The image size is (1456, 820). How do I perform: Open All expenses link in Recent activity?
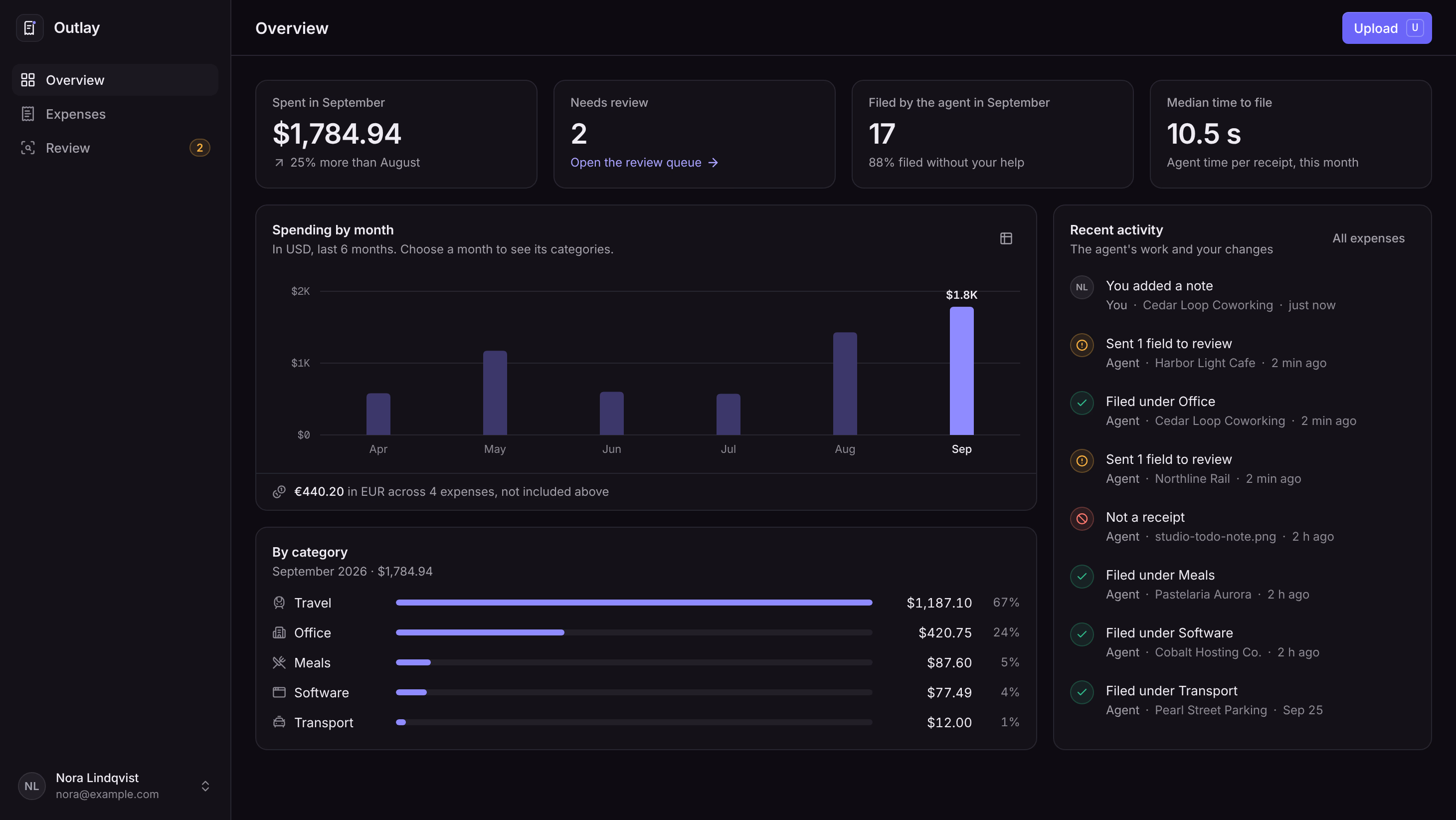[1368, 238]
